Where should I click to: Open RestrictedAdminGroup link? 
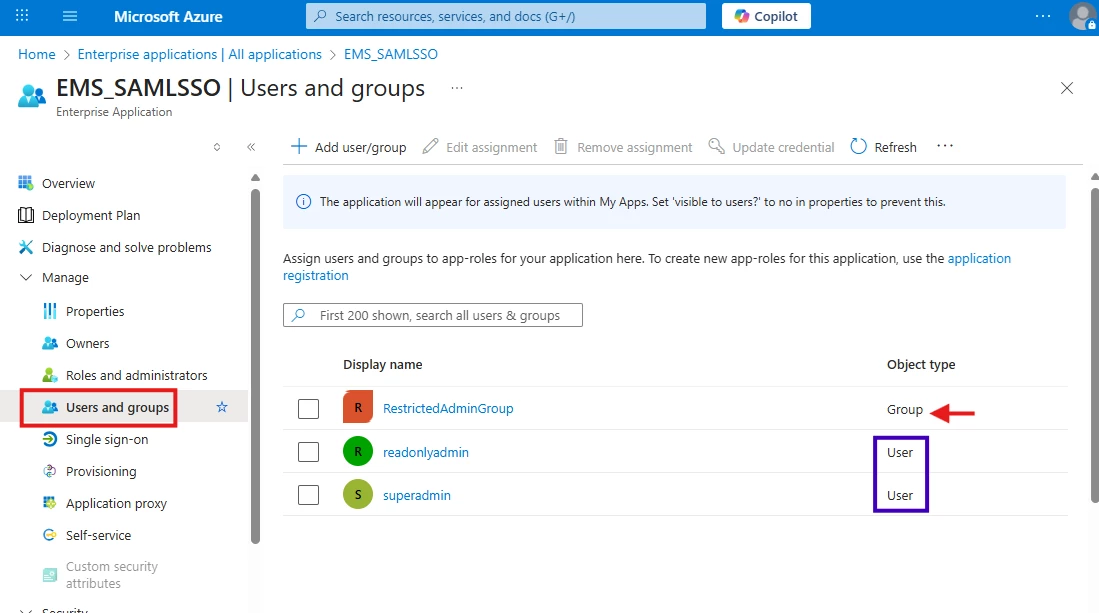[x=448, y=408]
